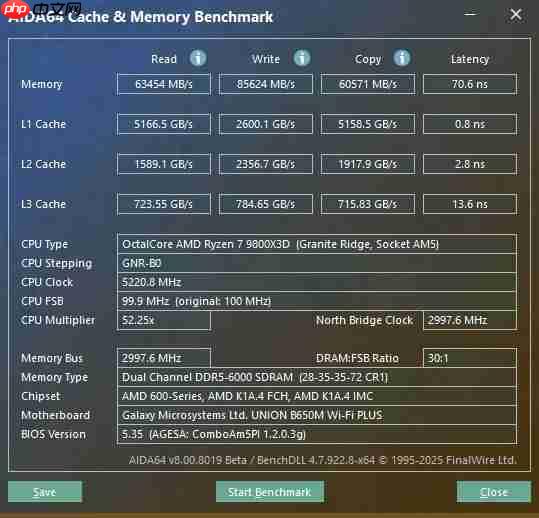Click the CPU FSB label
The width and height of the screenshot is (539, 518).
point(42,301)
